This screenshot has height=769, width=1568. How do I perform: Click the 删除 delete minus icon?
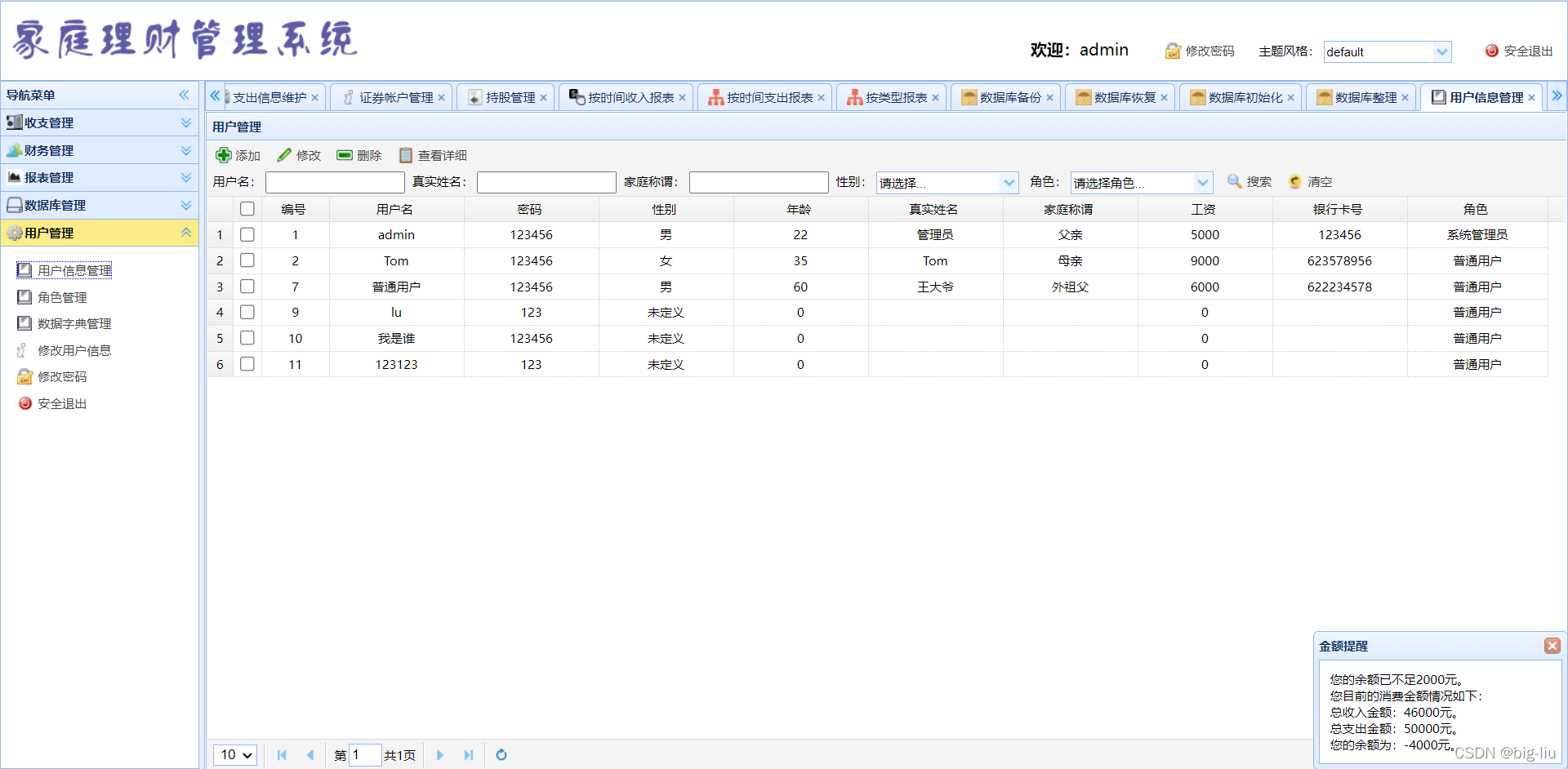click(x=345, y=155)
